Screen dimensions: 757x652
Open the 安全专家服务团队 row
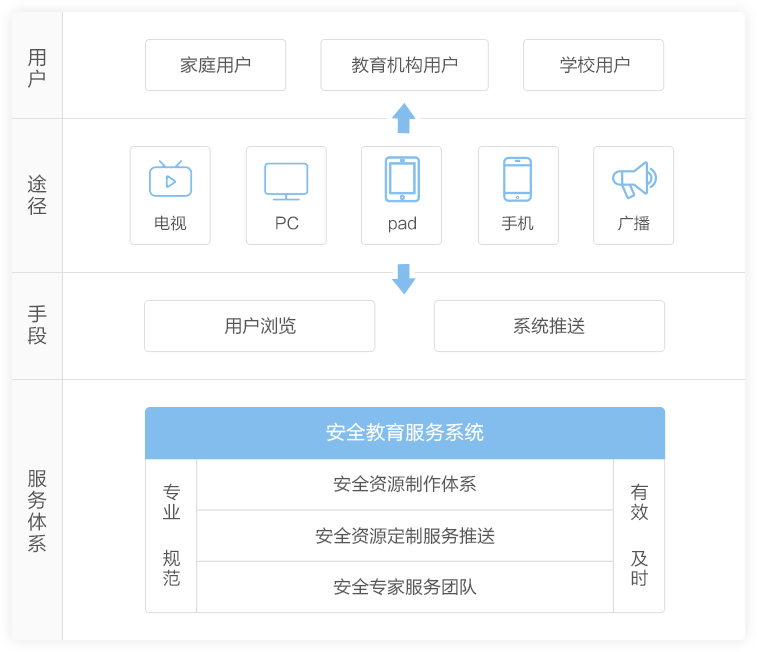tap(404, 587)
